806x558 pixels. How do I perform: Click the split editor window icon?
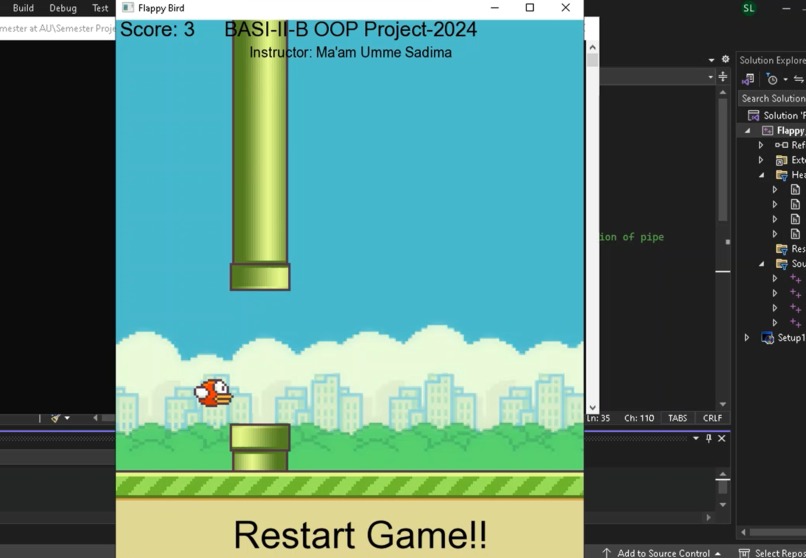(723, 77)
